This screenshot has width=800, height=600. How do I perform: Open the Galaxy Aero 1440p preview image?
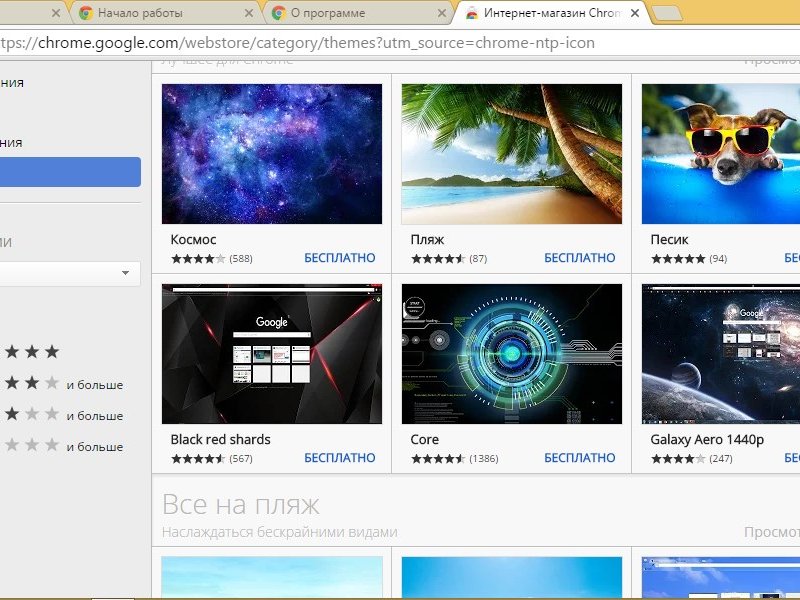721,354
